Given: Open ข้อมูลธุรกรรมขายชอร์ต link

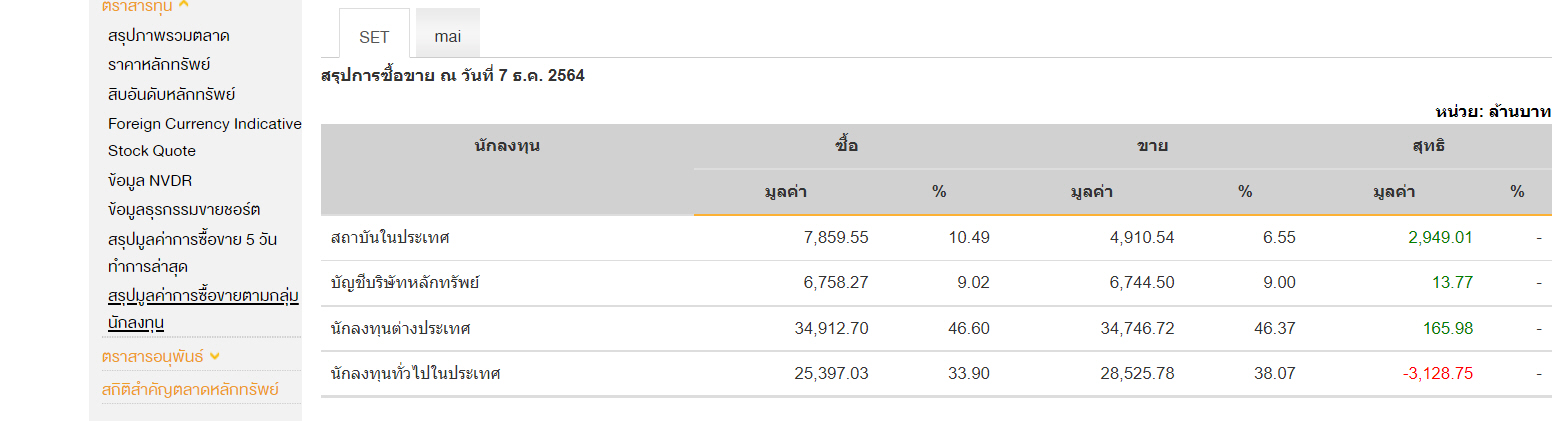Looking at the screenshot, I should coord(184,210).
